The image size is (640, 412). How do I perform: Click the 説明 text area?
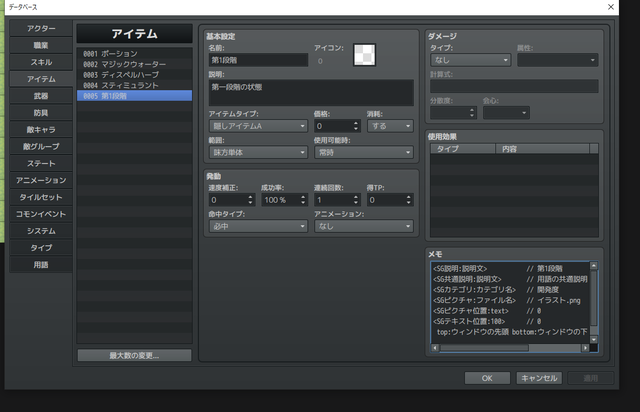pos(311,93)
